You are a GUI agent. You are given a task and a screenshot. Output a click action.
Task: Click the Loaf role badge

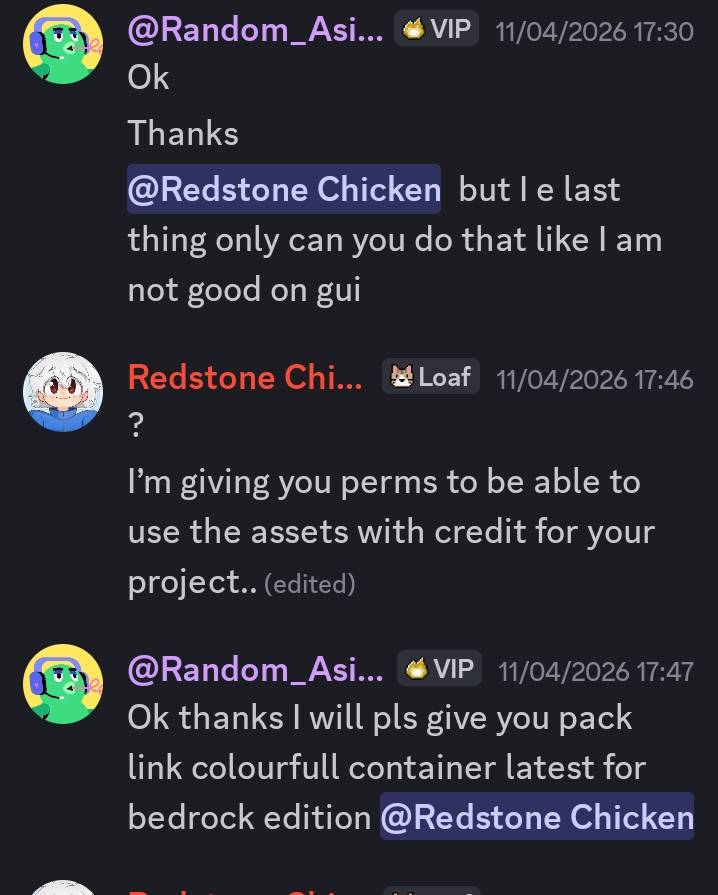[x=430, y=376]
